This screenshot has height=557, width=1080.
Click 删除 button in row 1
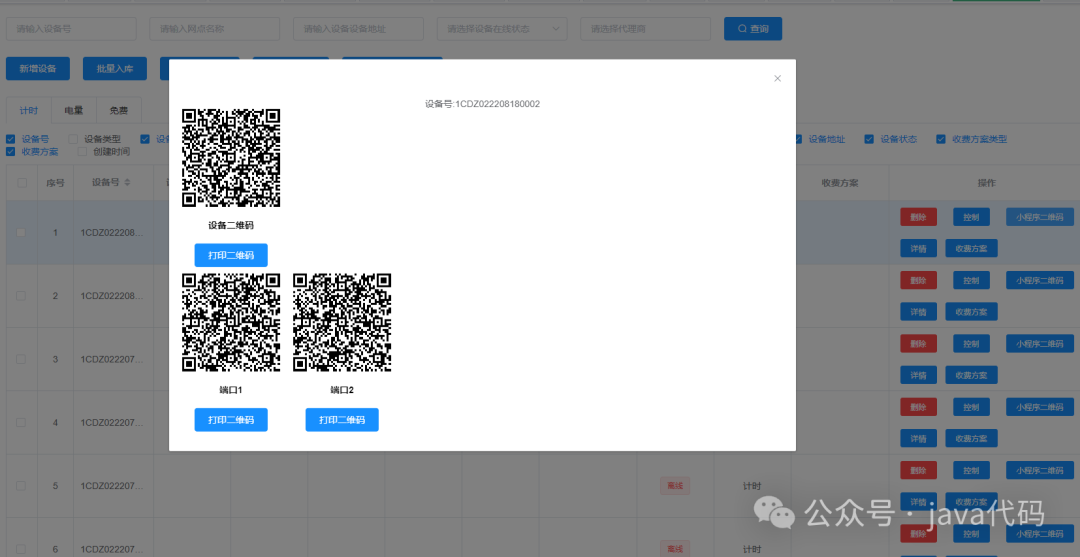[x=918, y=217]
